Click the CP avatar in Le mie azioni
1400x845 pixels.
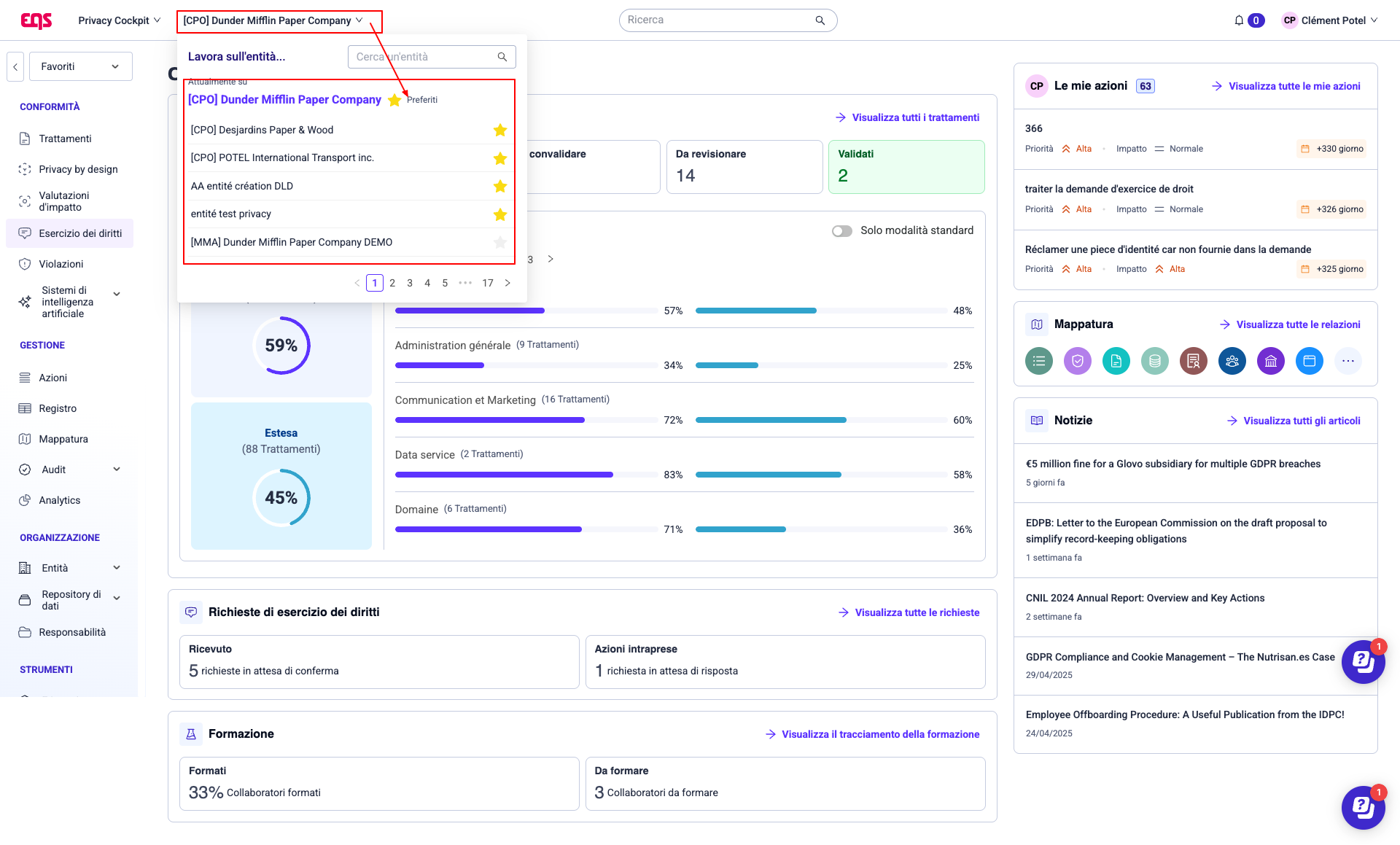[x=1037, y=86]
